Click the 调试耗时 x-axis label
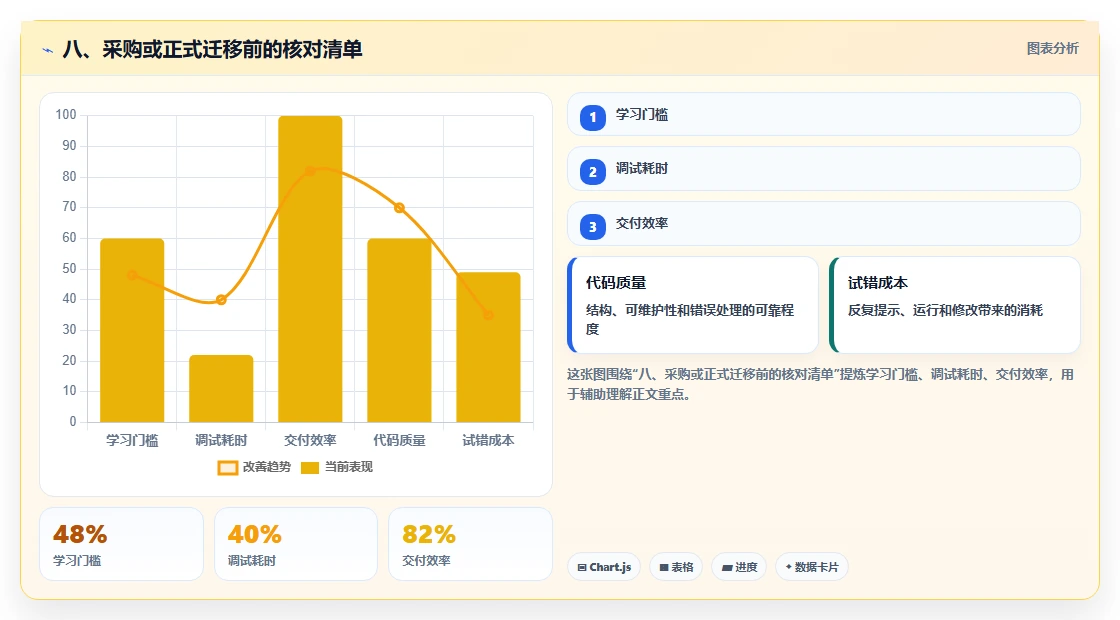This screenshot has width=1120, height=620. point(221,441)
